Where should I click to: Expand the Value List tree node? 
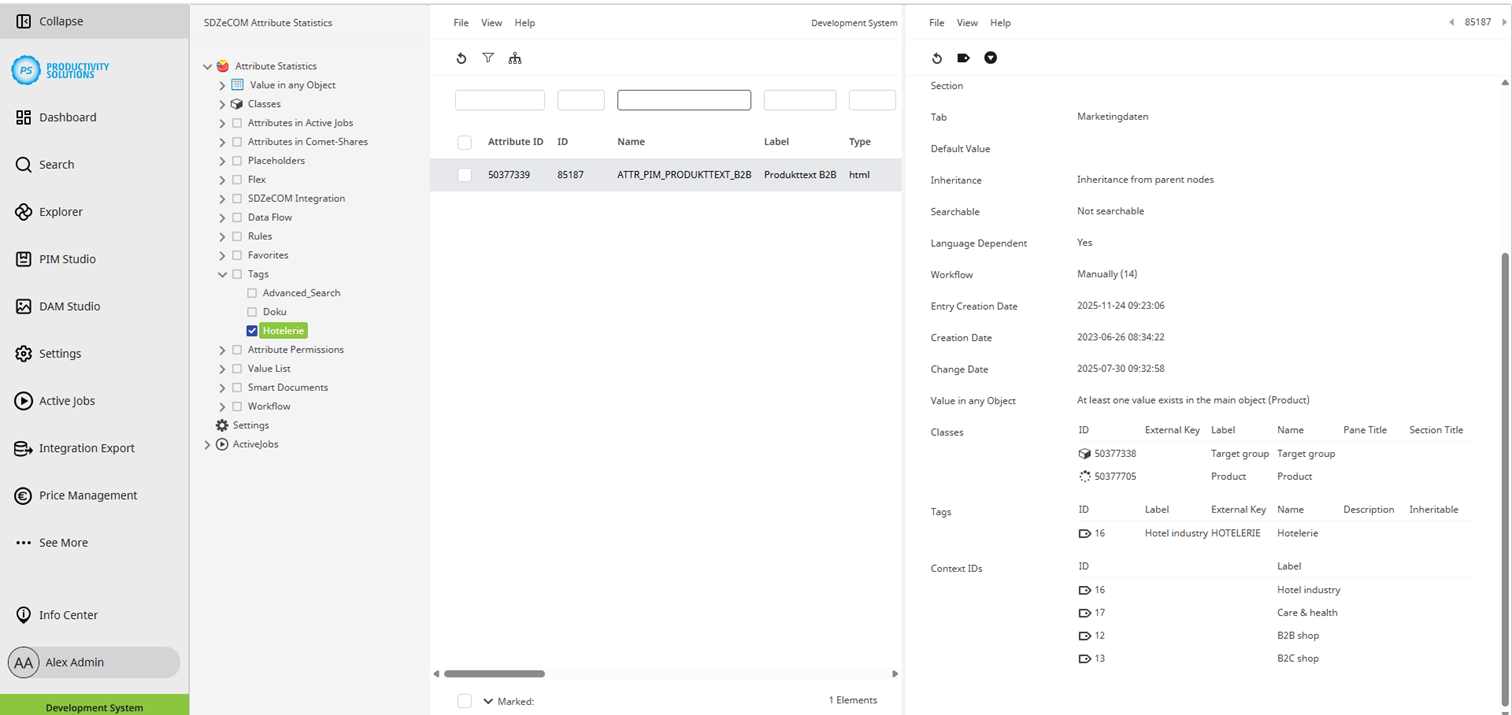[222, 368]
